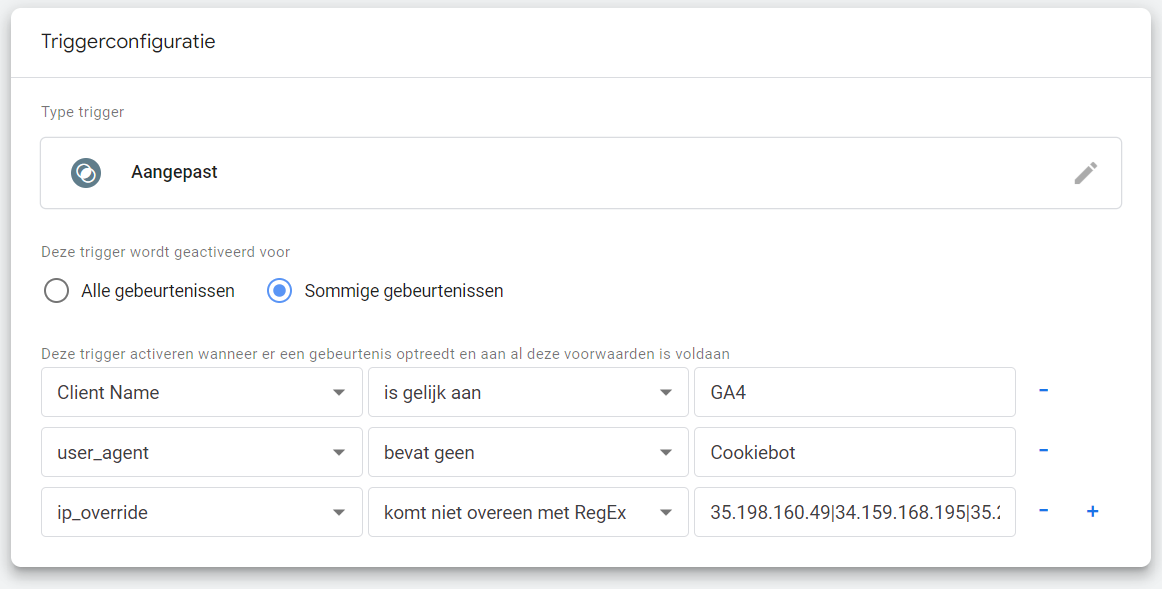Open the ip_override variable dropdown
The width and height of the screenshot is (1162, 589).
[x=201, y=512]
